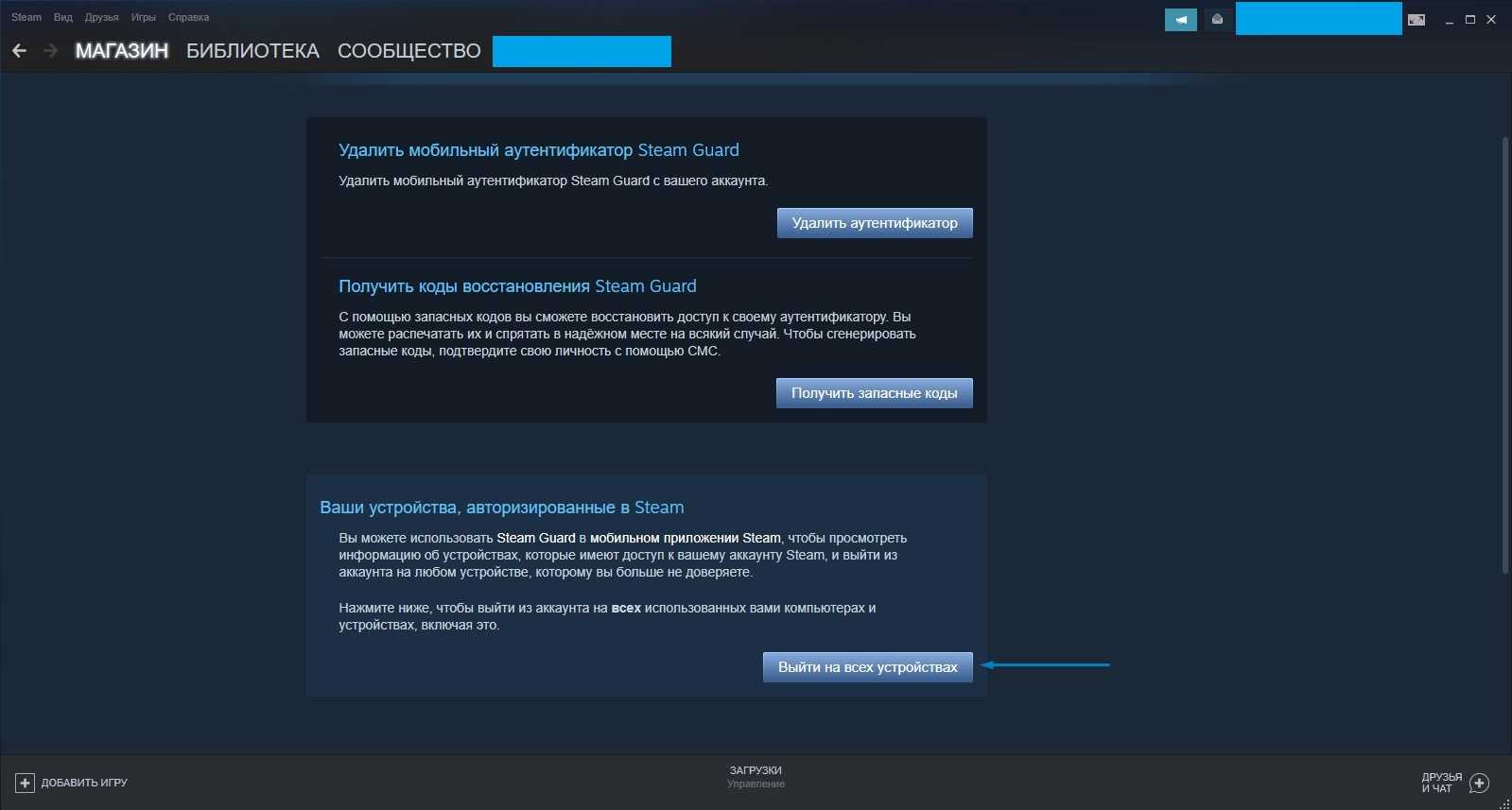Minimize the Steam window
This screenshot has width=1512, height=810.
(1449, 20)
